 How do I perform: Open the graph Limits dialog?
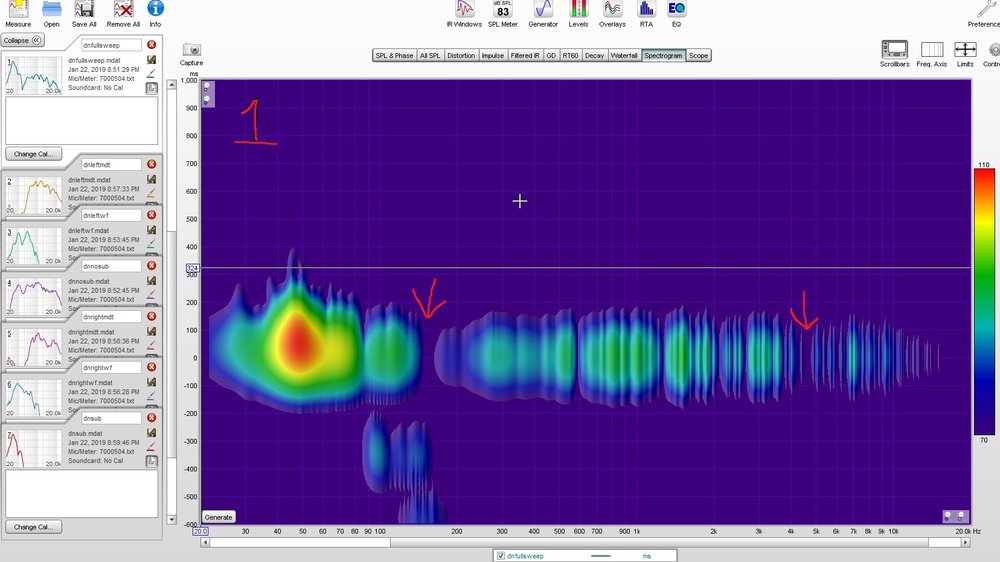pyautogui.click(x=965, y=54)
